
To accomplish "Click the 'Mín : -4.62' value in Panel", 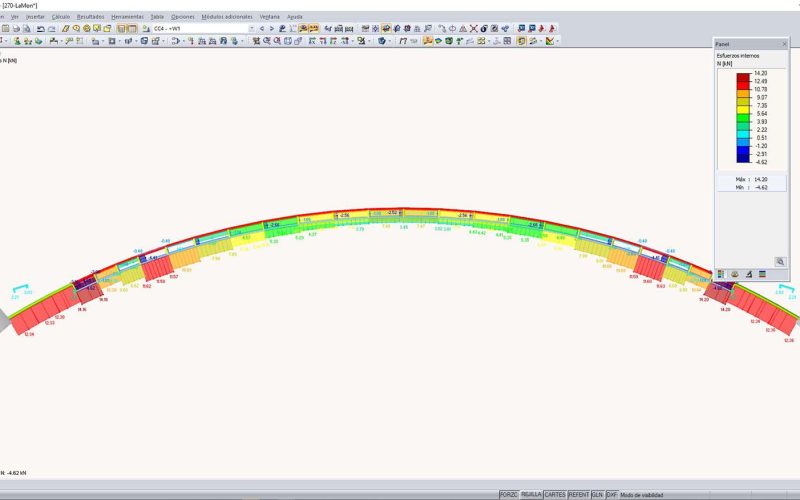I will [x=752, y=188].
